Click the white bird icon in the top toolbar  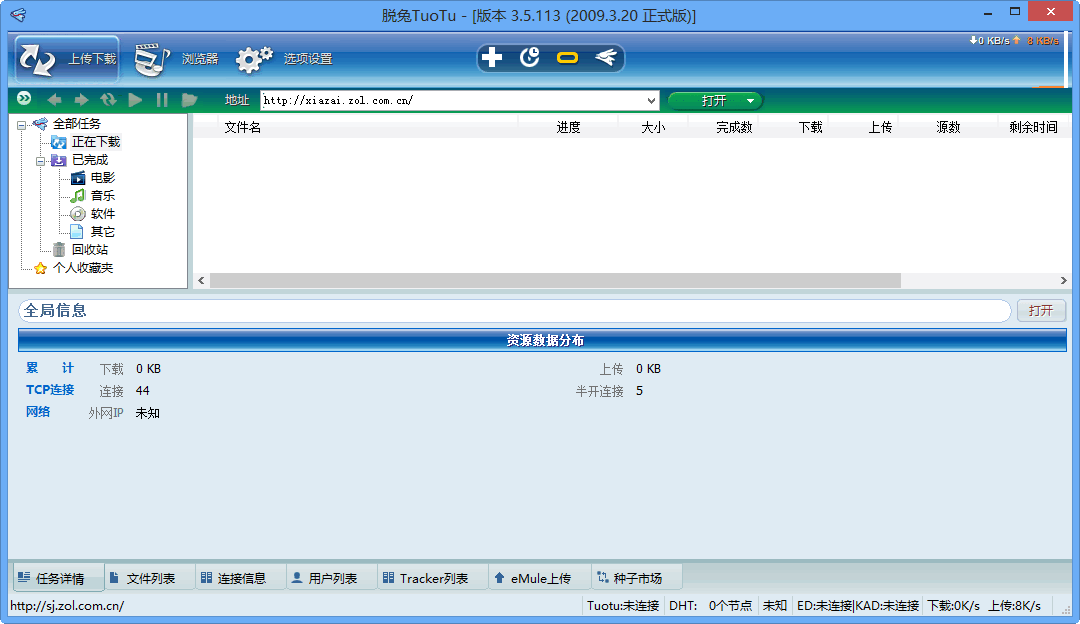605,57
